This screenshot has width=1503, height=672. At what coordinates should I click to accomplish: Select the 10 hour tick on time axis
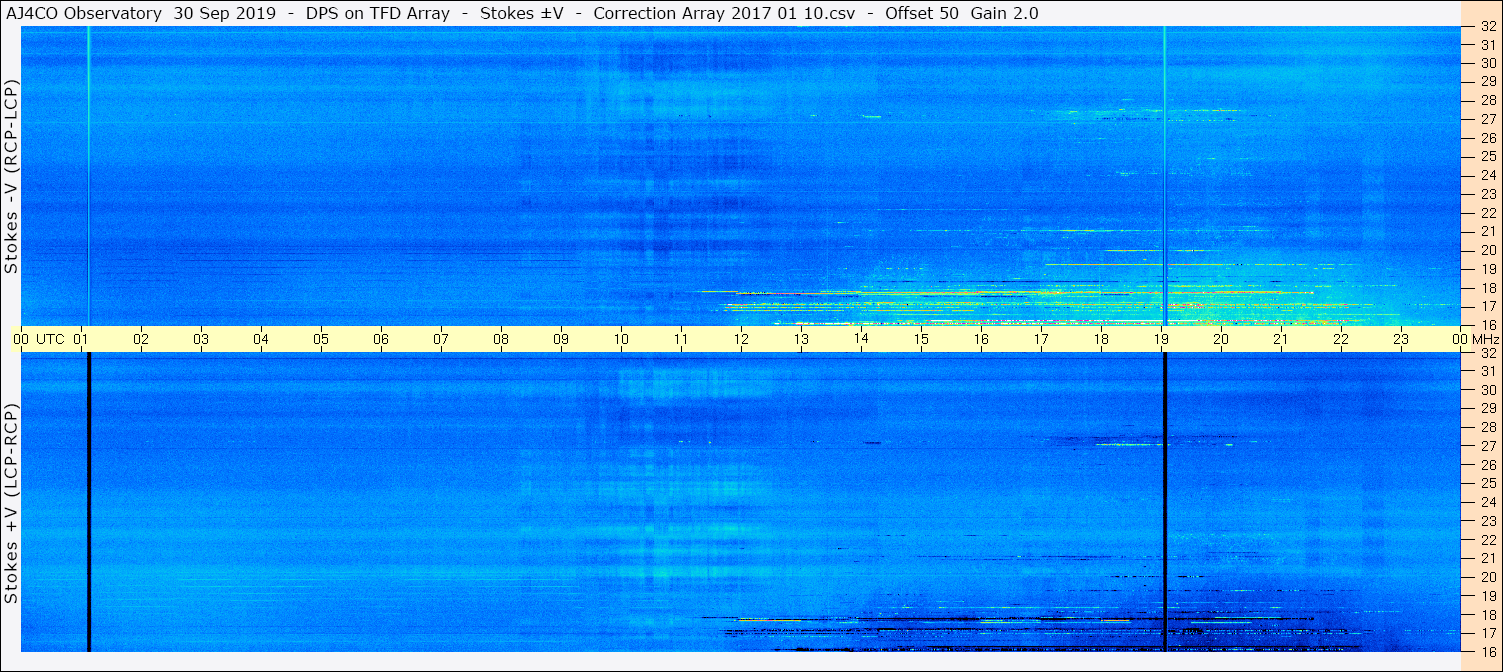pos(622,340)
